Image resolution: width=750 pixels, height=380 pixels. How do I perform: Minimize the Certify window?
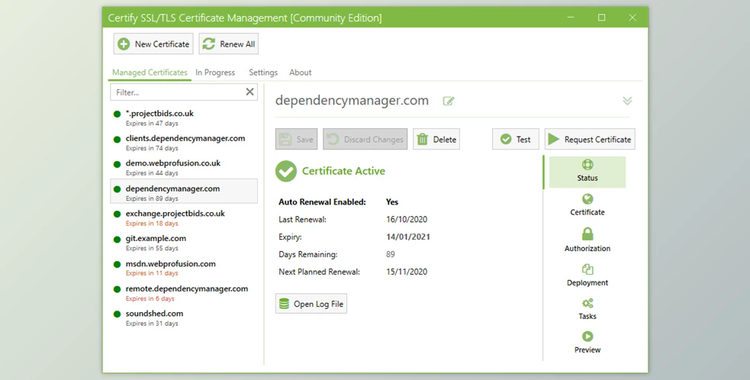[571, 18]
